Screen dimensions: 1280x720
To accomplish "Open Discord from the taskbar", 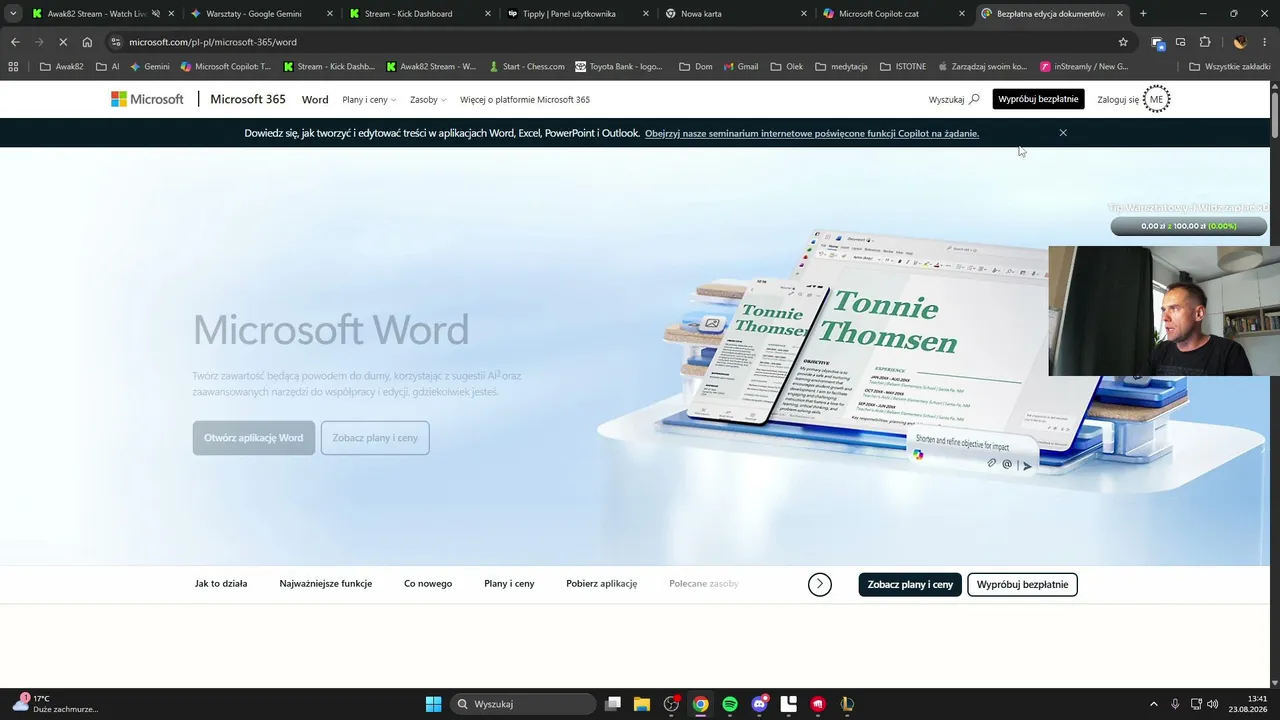I will click(759, 704).
